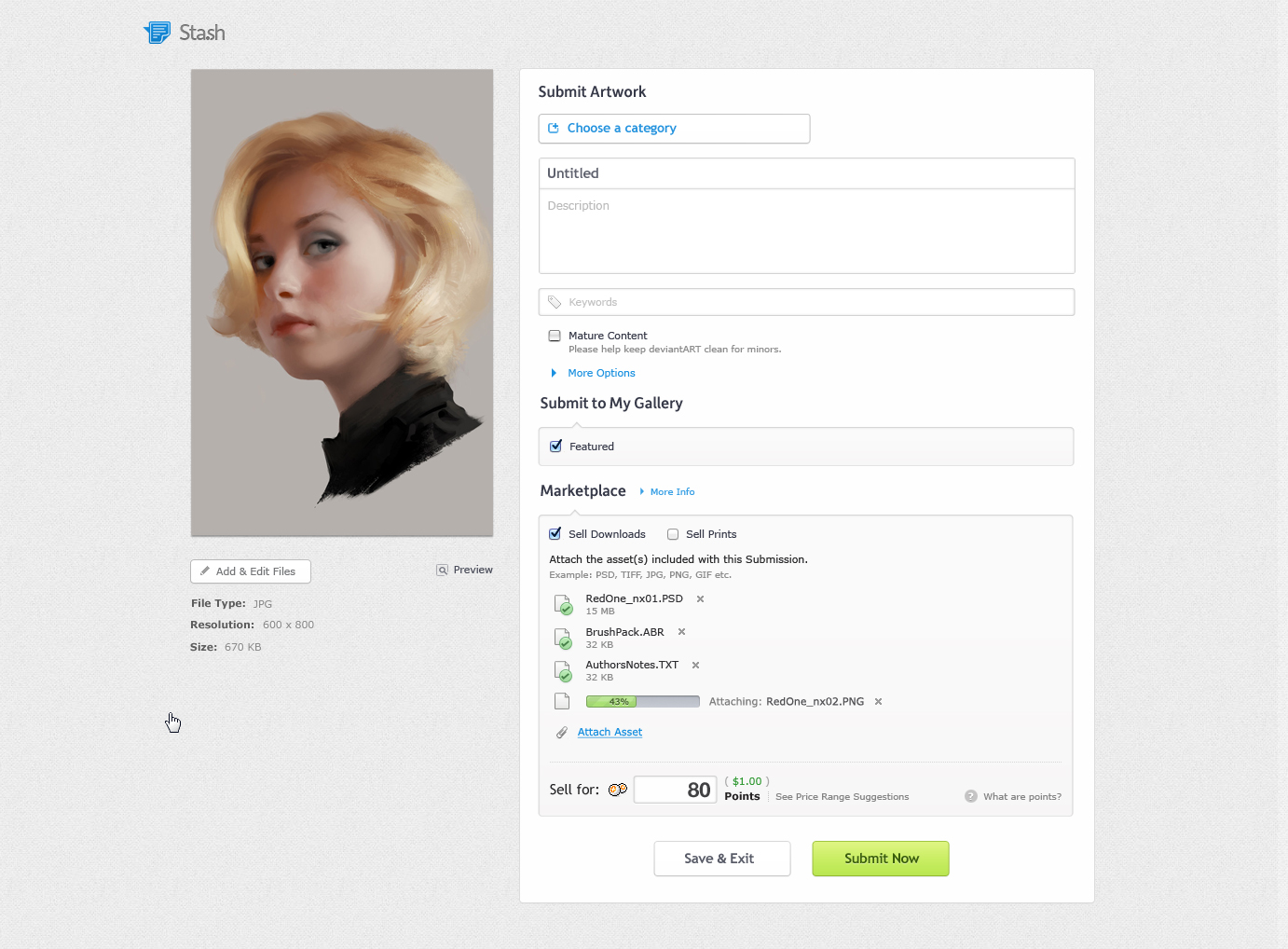Click the Stash logo icon

(x=157, y=32)
